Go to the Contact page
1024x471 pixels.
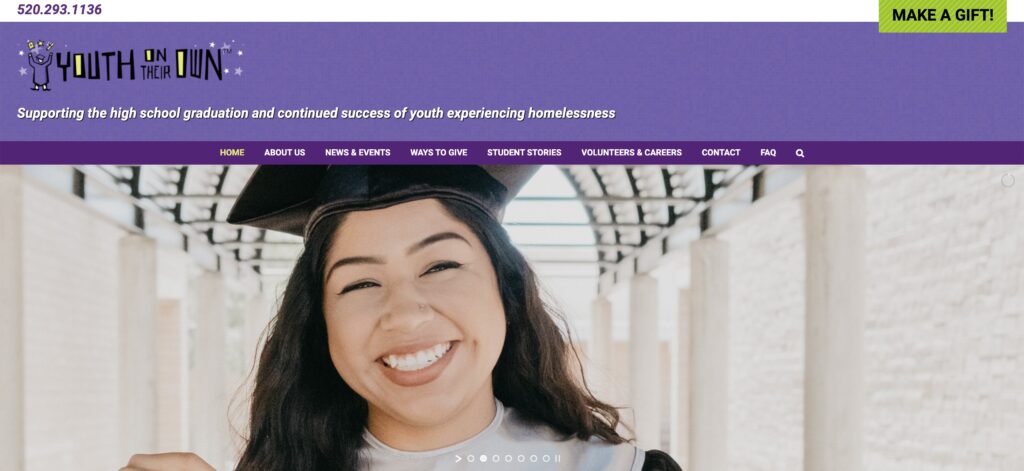(720, 153)
